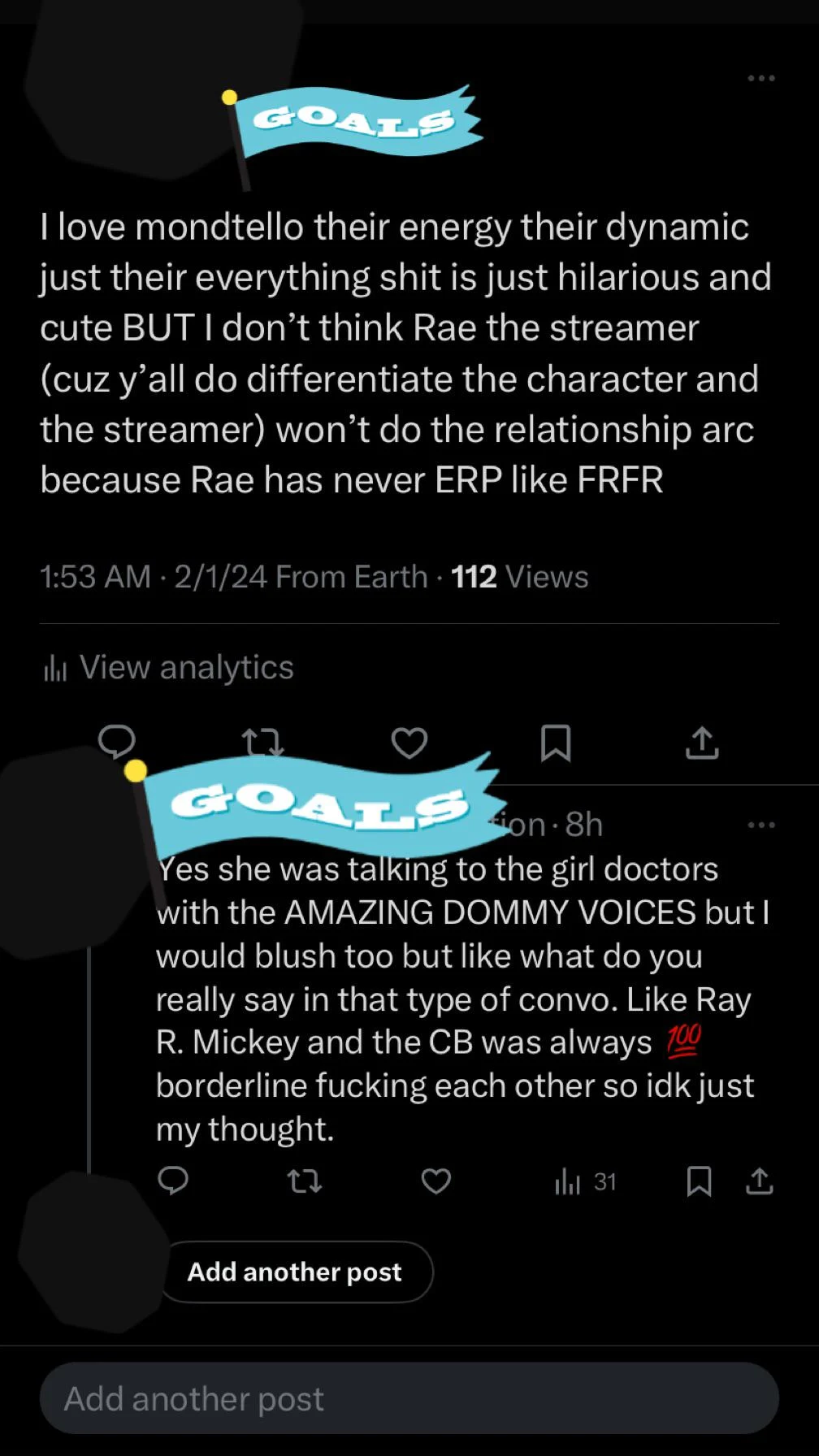Focus the Add another post input field
Screen dimensions: 819x1456
click(x=409, y=1398)
